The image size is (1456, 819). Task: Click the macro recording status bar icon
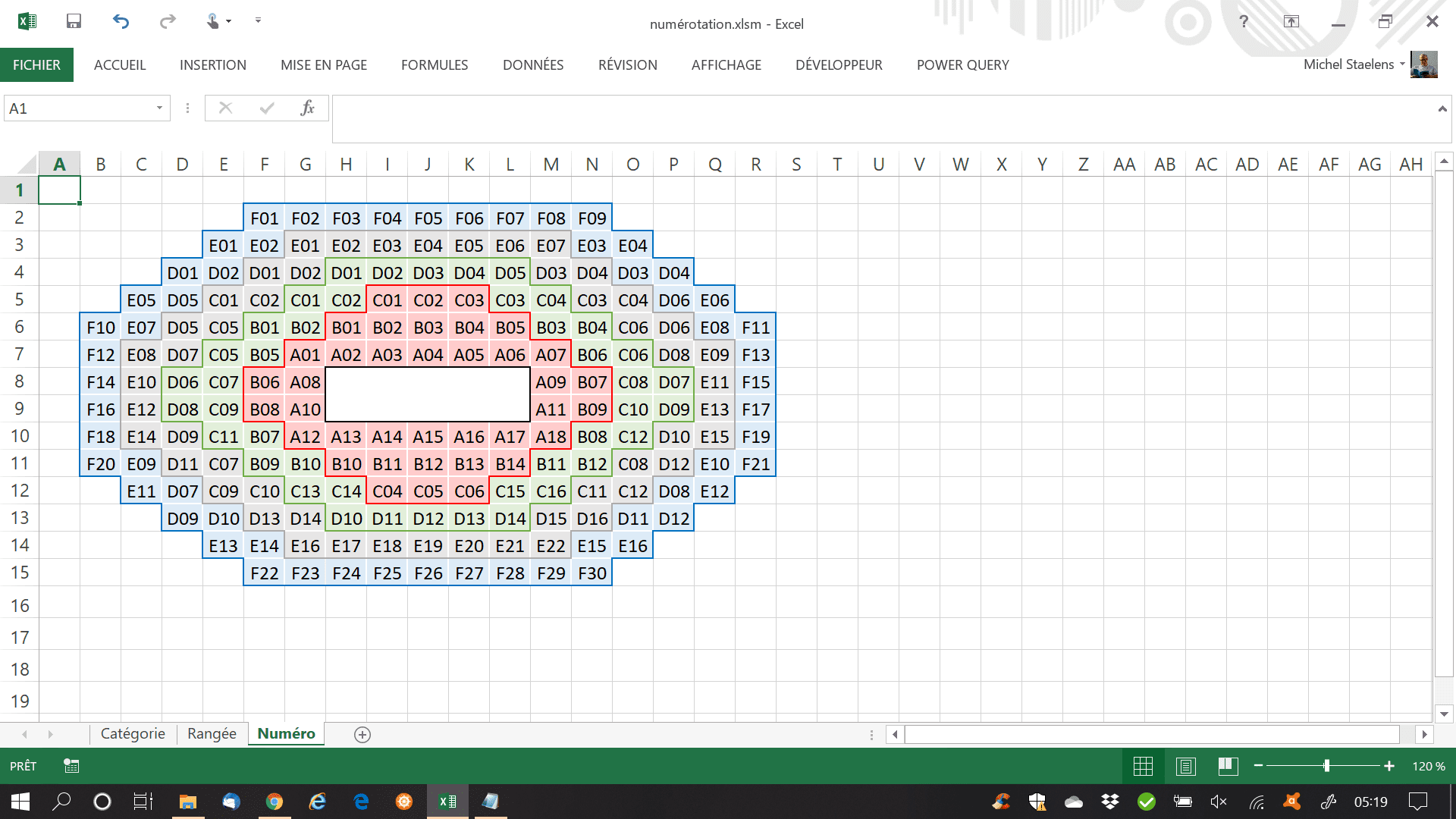71,766
